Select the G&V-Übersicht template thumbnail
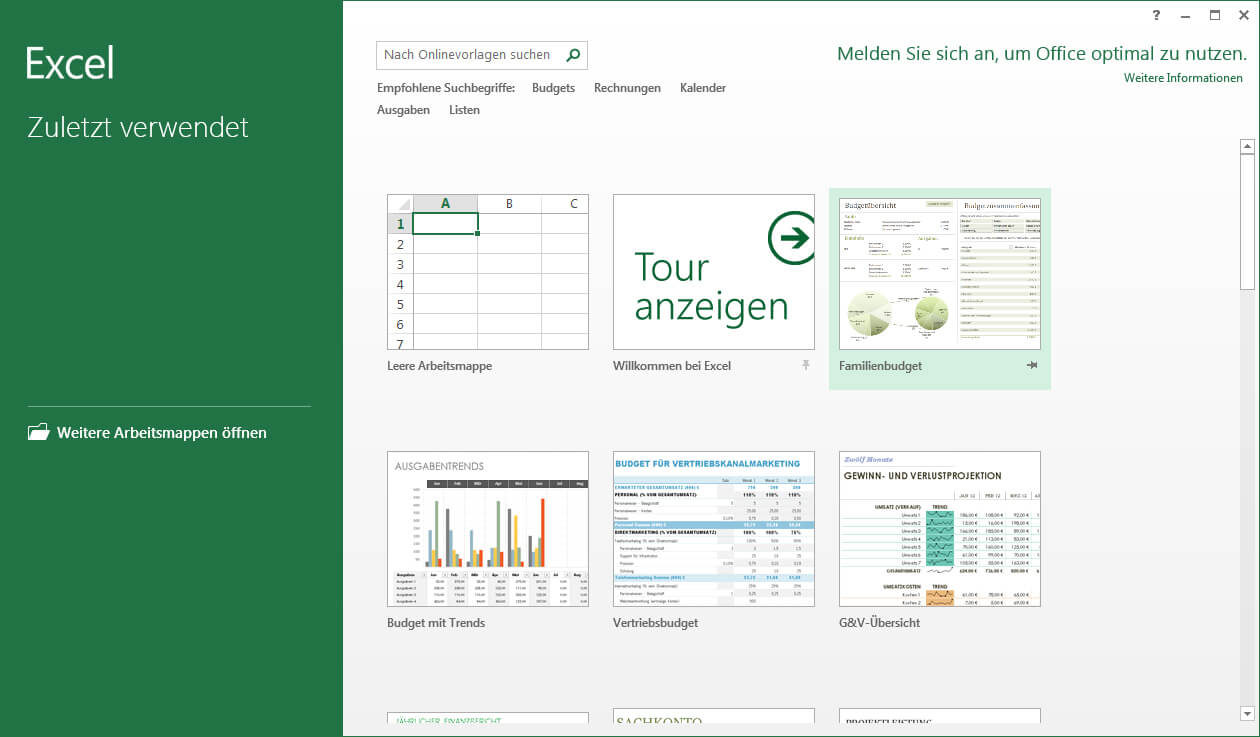1260x737 pixels. (940, 528)
